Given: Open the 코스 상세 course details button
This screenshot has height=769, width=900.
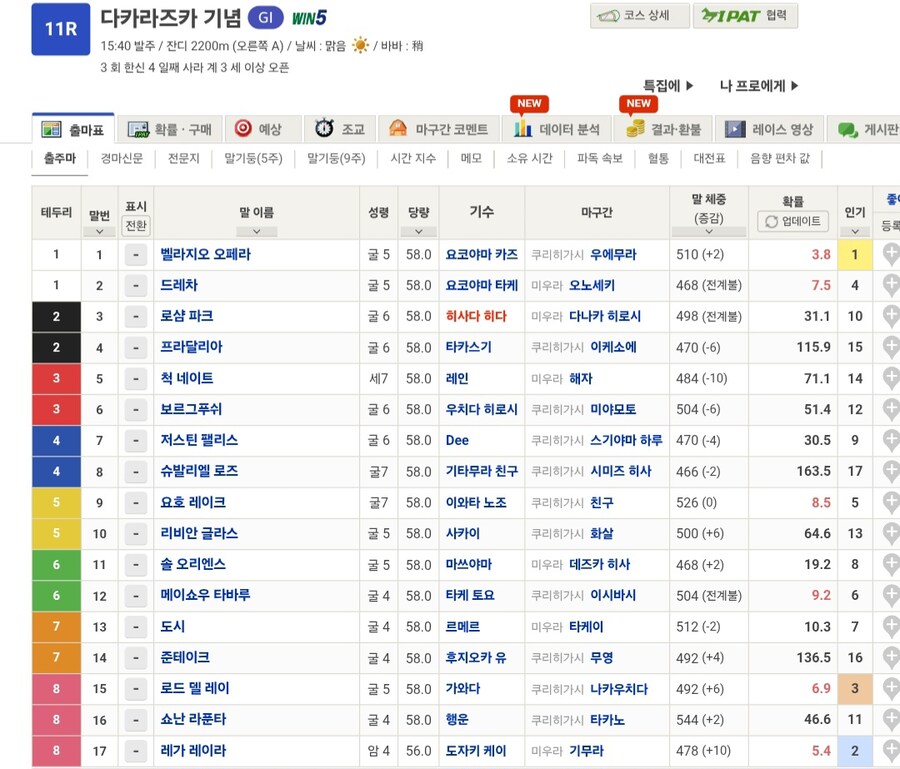Looking at the screenshot, I should (x=640, y=16).
